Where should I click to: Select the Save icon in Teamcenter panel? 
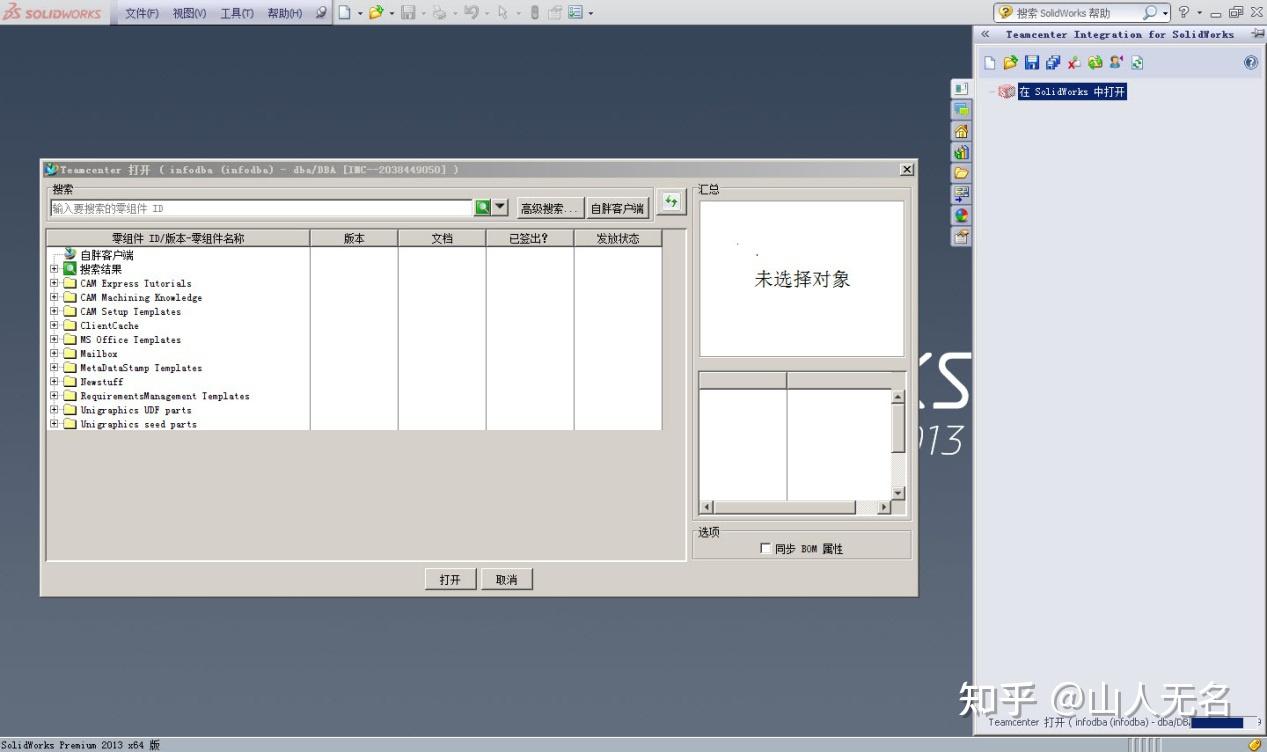(1032, 62)
